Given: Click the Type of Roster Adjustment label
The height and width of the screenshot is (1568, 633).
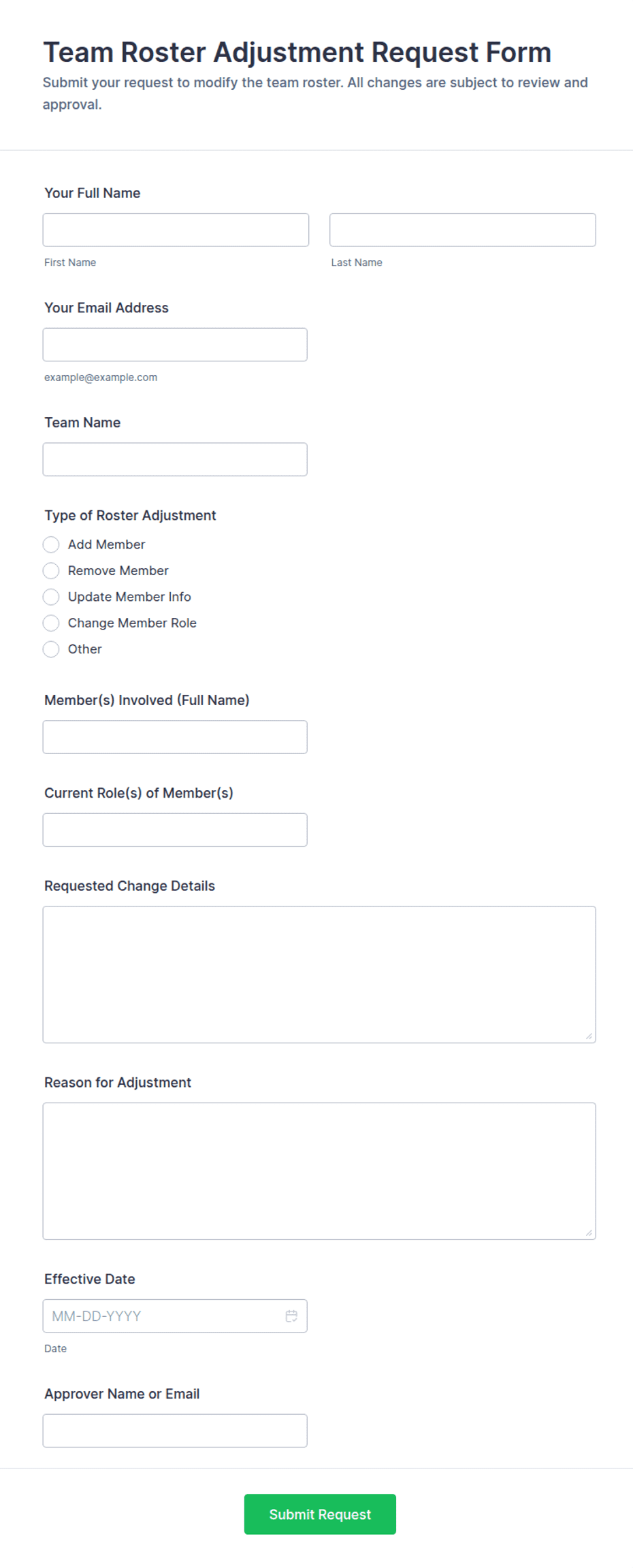Looking at the screenshot, I should coord(130,515).
